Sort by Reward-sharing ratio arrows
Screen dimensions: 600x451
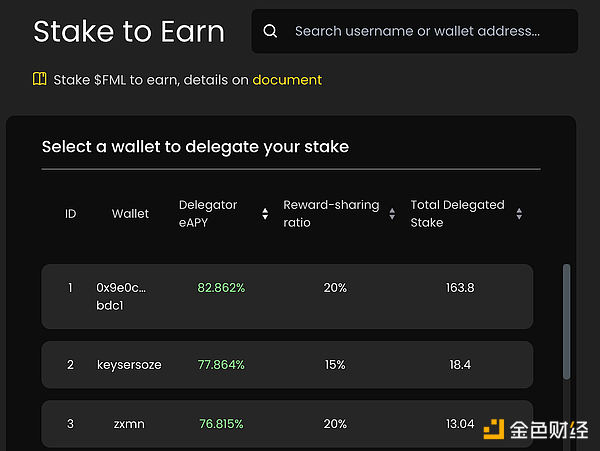(392, 214)
